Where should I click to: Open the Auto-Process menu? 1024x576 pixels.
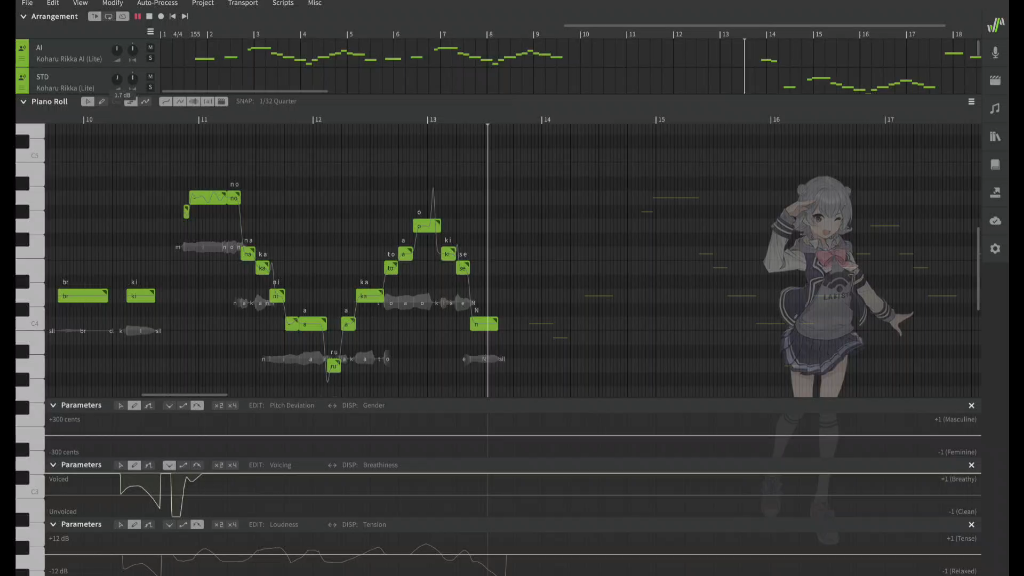(x=157, y=3)
